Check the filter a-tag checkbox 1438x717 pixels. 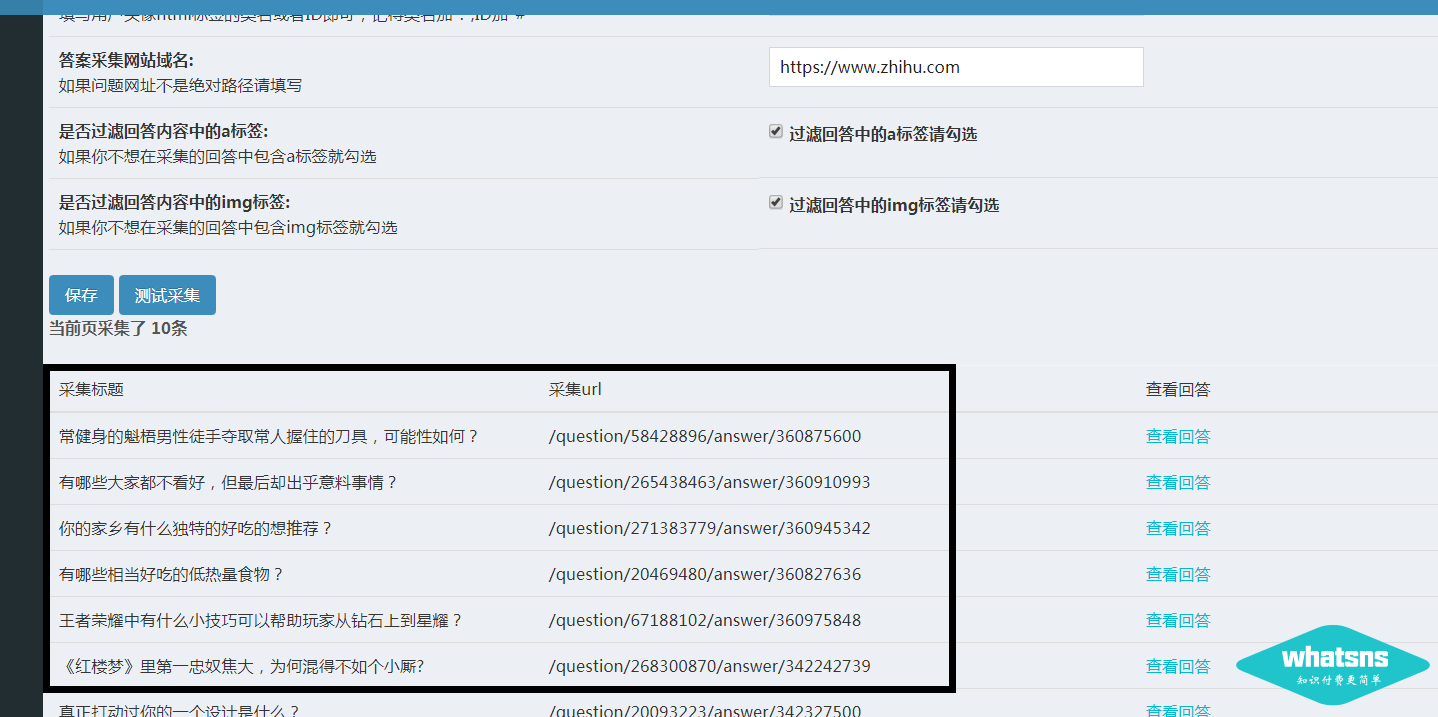click(775, 132)
